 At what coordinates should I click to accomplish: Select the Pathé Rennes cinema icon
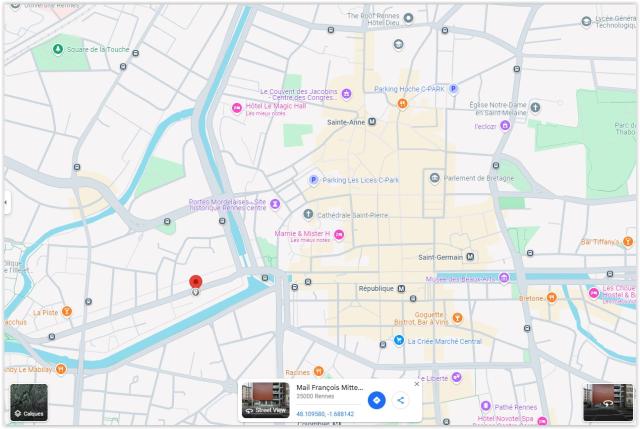(x=486, y=406)
